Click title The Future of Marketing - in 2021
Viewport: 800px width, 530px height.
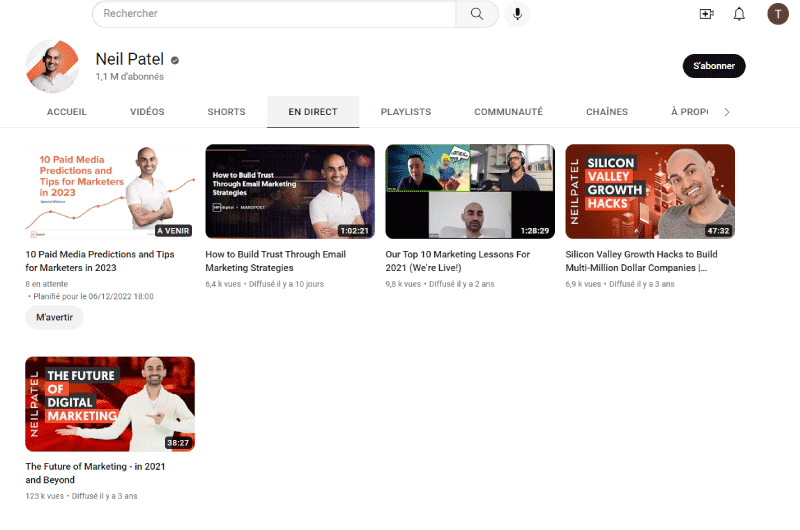pyautogui.click(x=95, y=473)
